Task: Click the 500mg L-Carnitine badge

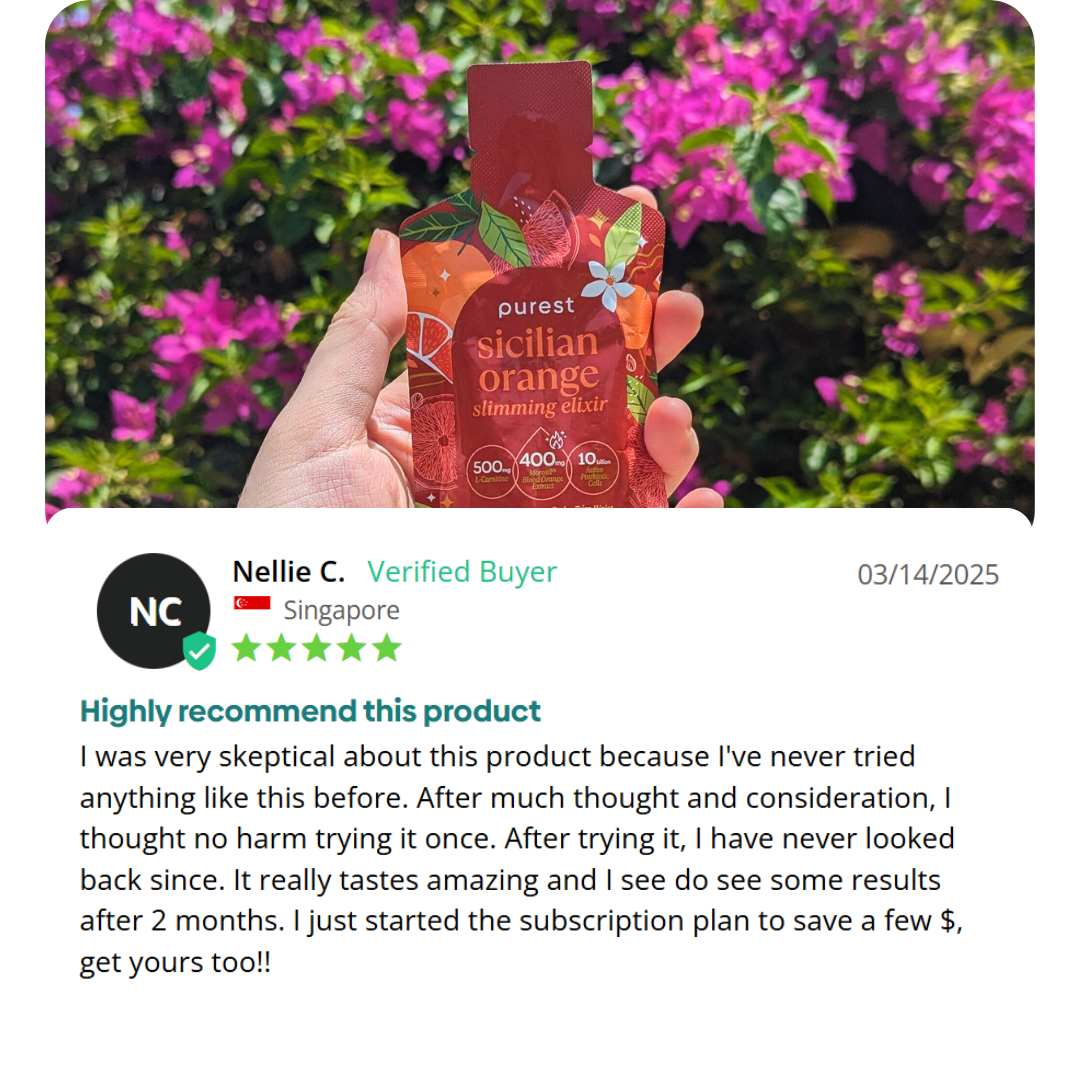Action: tap(491, 470)
